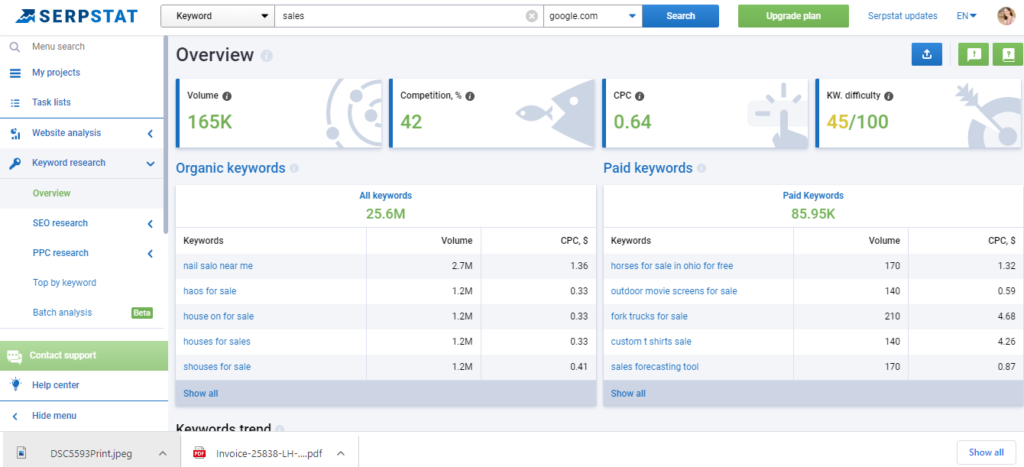Open the Keyword search type dropdown
1024x467 pixels.
click(217, 16)
